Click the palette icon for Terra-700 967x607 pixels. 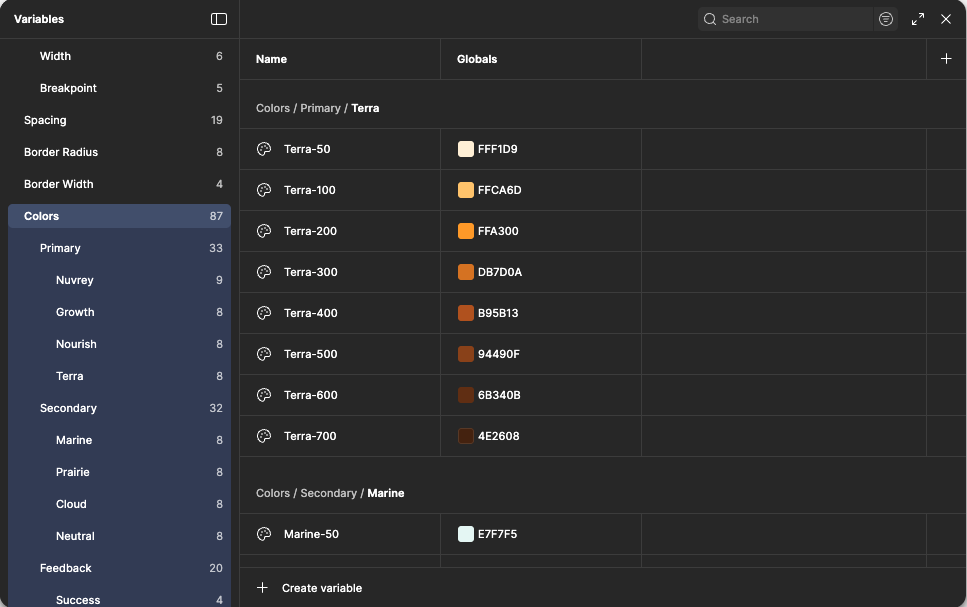coord(264,436)
